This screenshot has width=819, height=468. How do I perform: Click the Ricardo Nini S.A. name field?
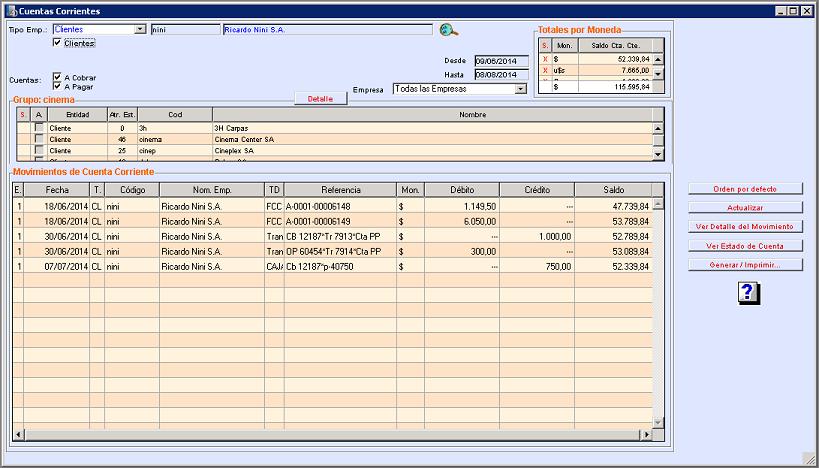(x=327, y=30)
